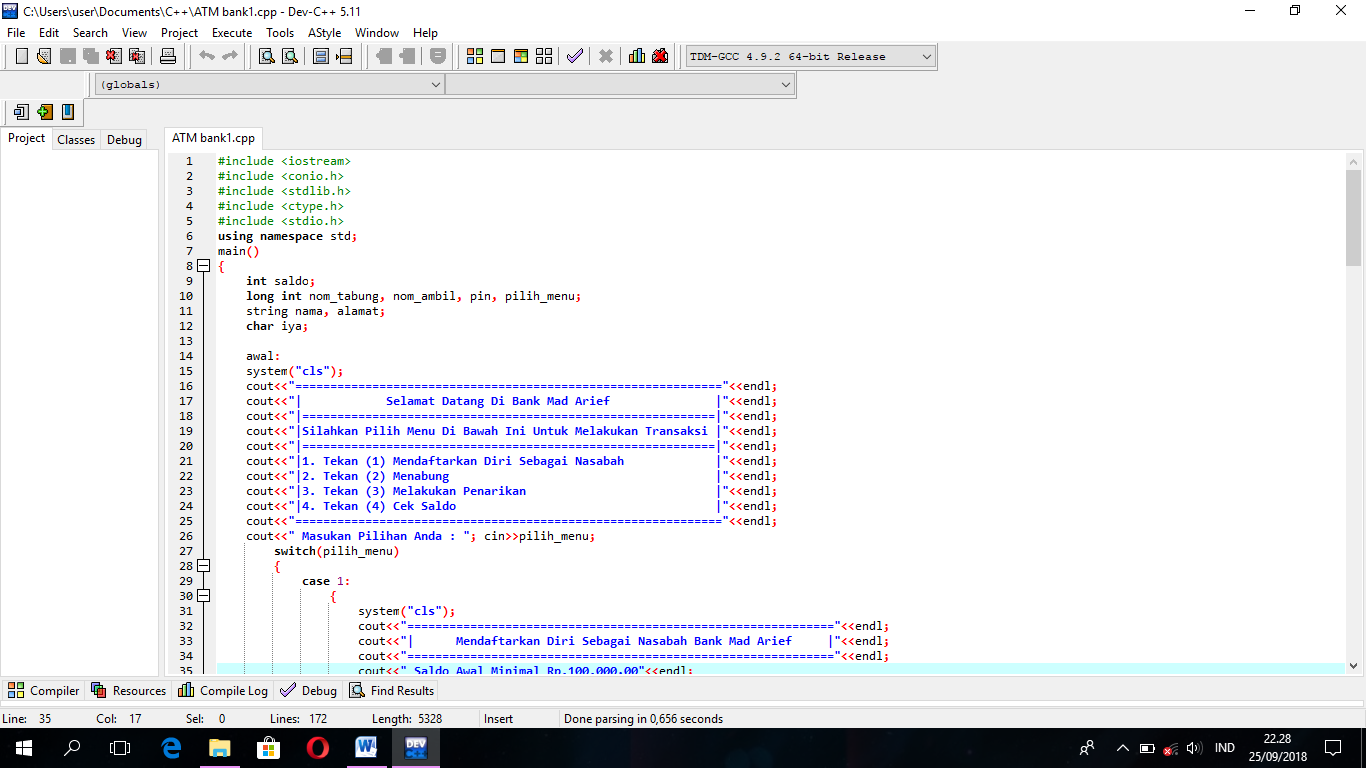Save the file using the Save icon

coord(66,56)
